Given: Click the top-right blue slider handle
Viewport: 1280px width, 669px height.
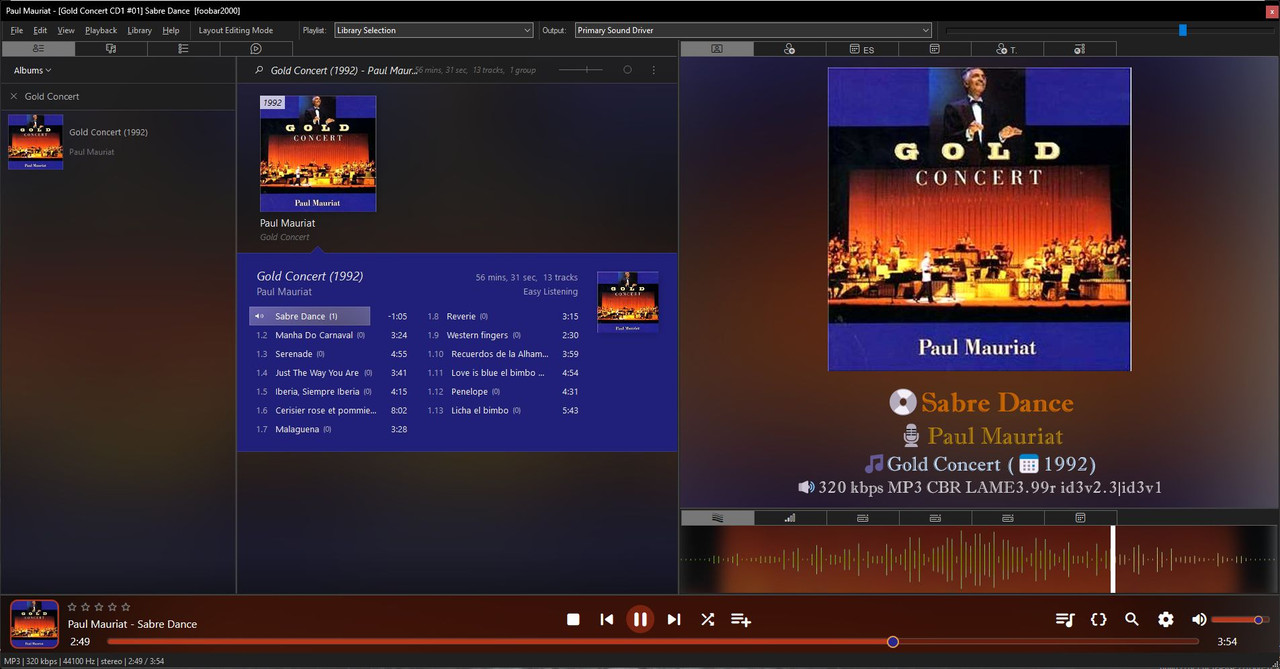Looking at the screenshot, I should coord(1183,30).
